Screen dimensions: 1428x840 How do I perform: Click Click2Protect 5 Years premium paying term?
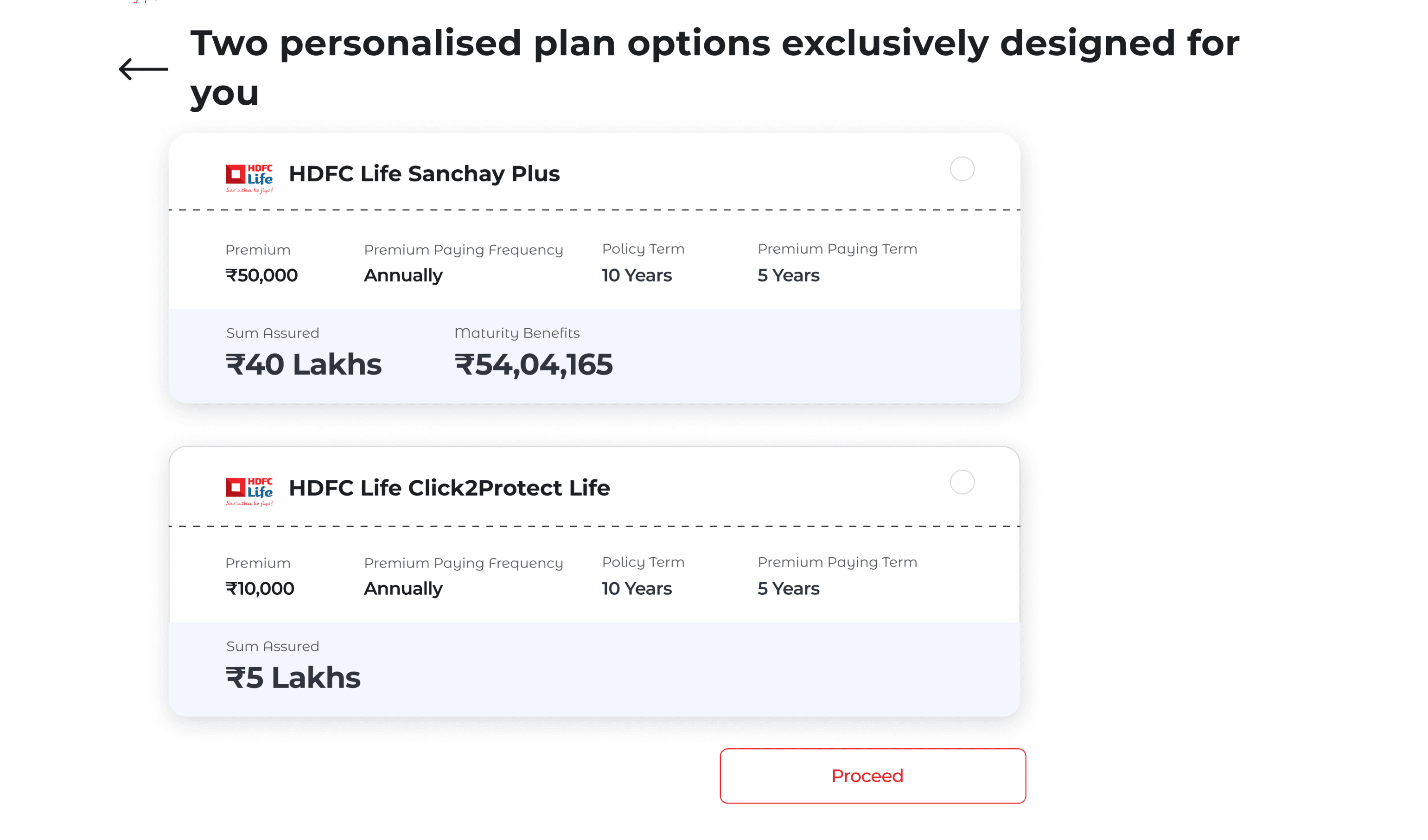point(788,588)
